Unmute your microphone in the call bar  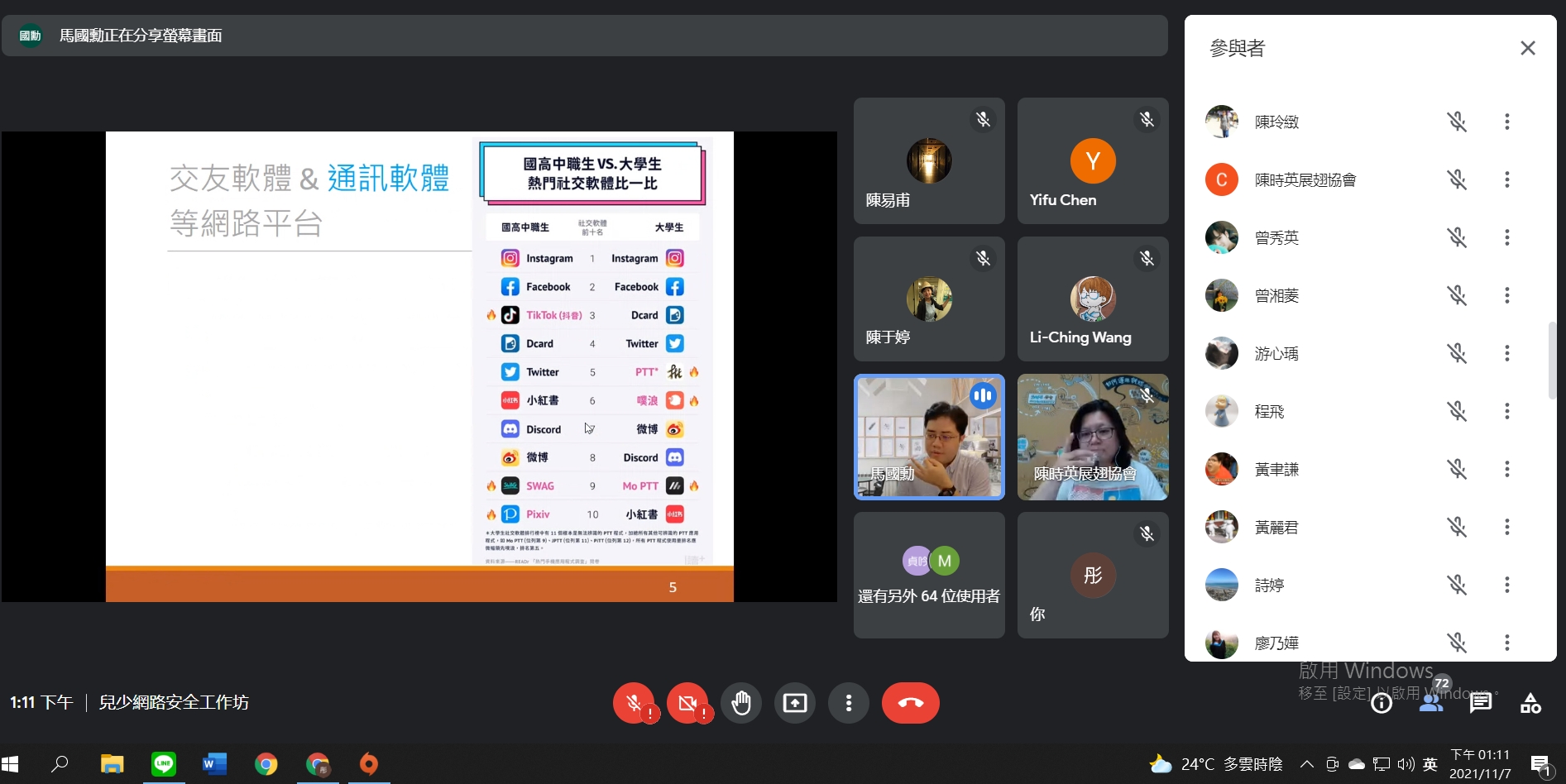click(634, 703)
